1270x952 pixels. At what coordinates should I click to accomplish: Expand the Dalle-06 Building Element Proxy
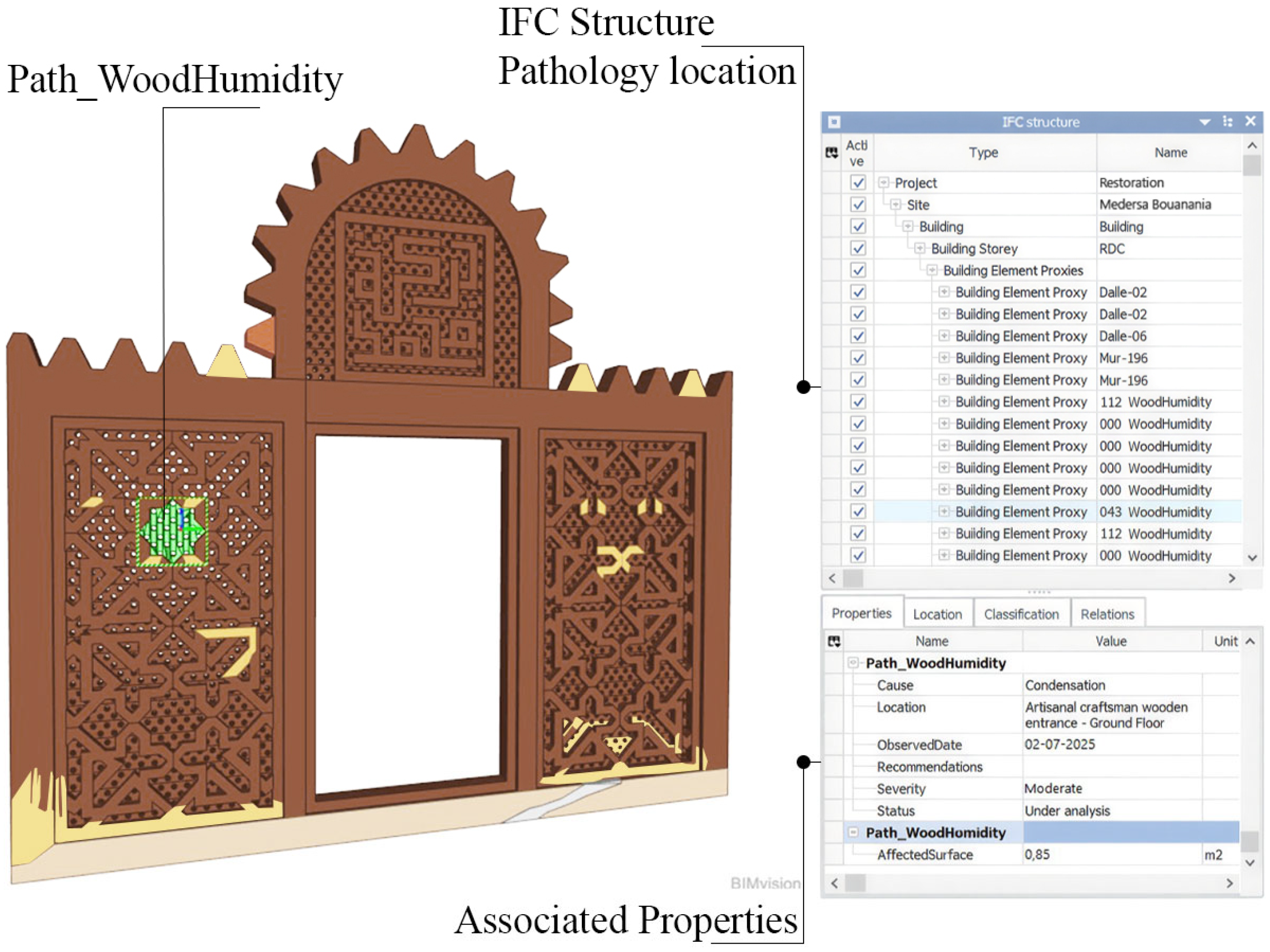[x=944, y=336]
